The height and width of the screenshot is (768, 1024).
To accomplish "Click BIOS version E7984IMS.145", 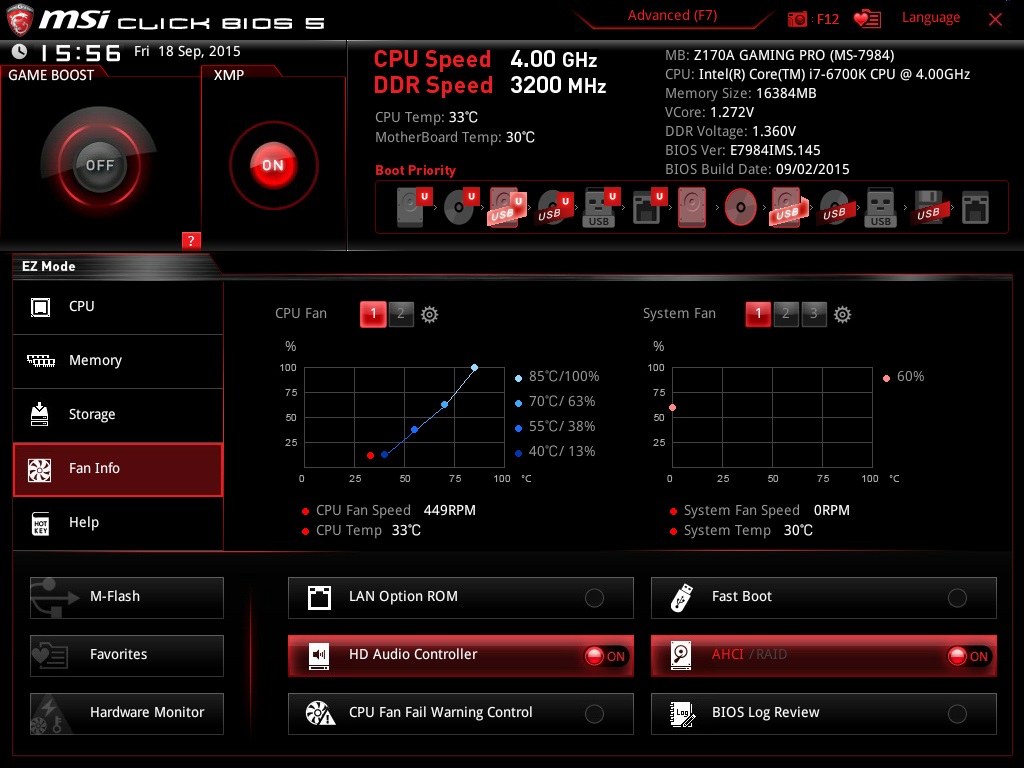I will (x=775, y=151).
